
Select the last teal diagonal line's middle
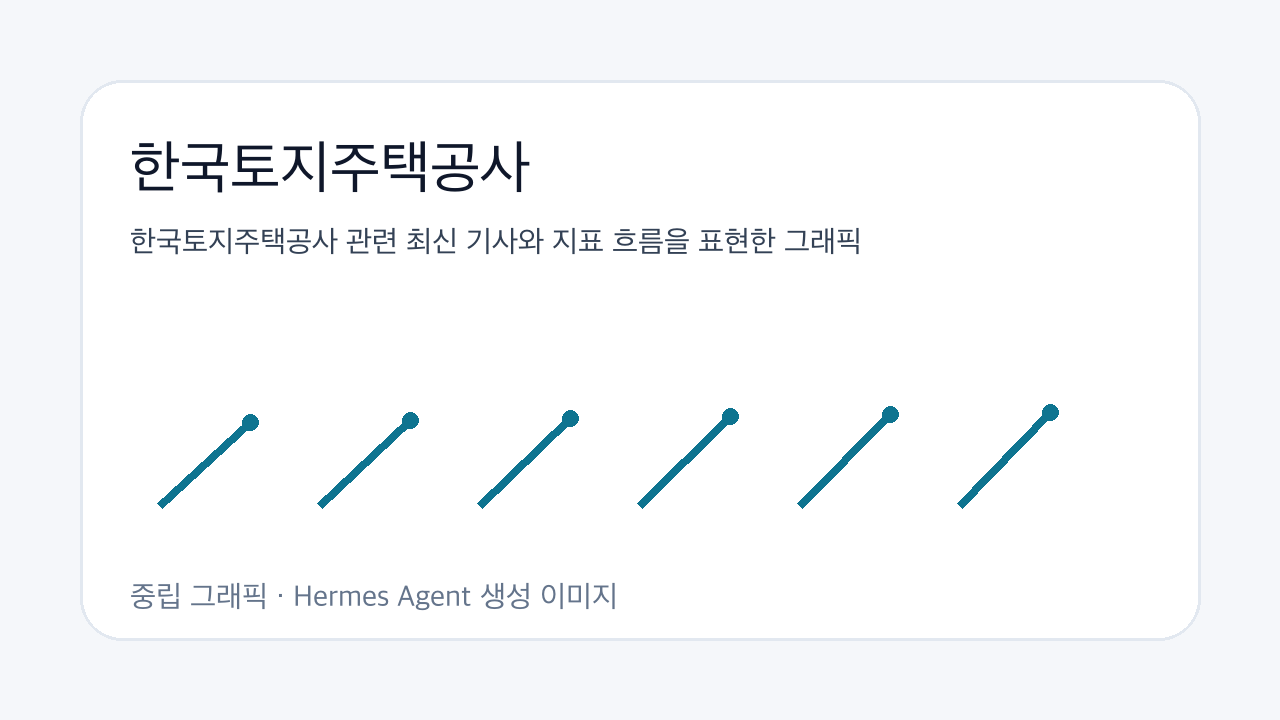point(1005,458)
